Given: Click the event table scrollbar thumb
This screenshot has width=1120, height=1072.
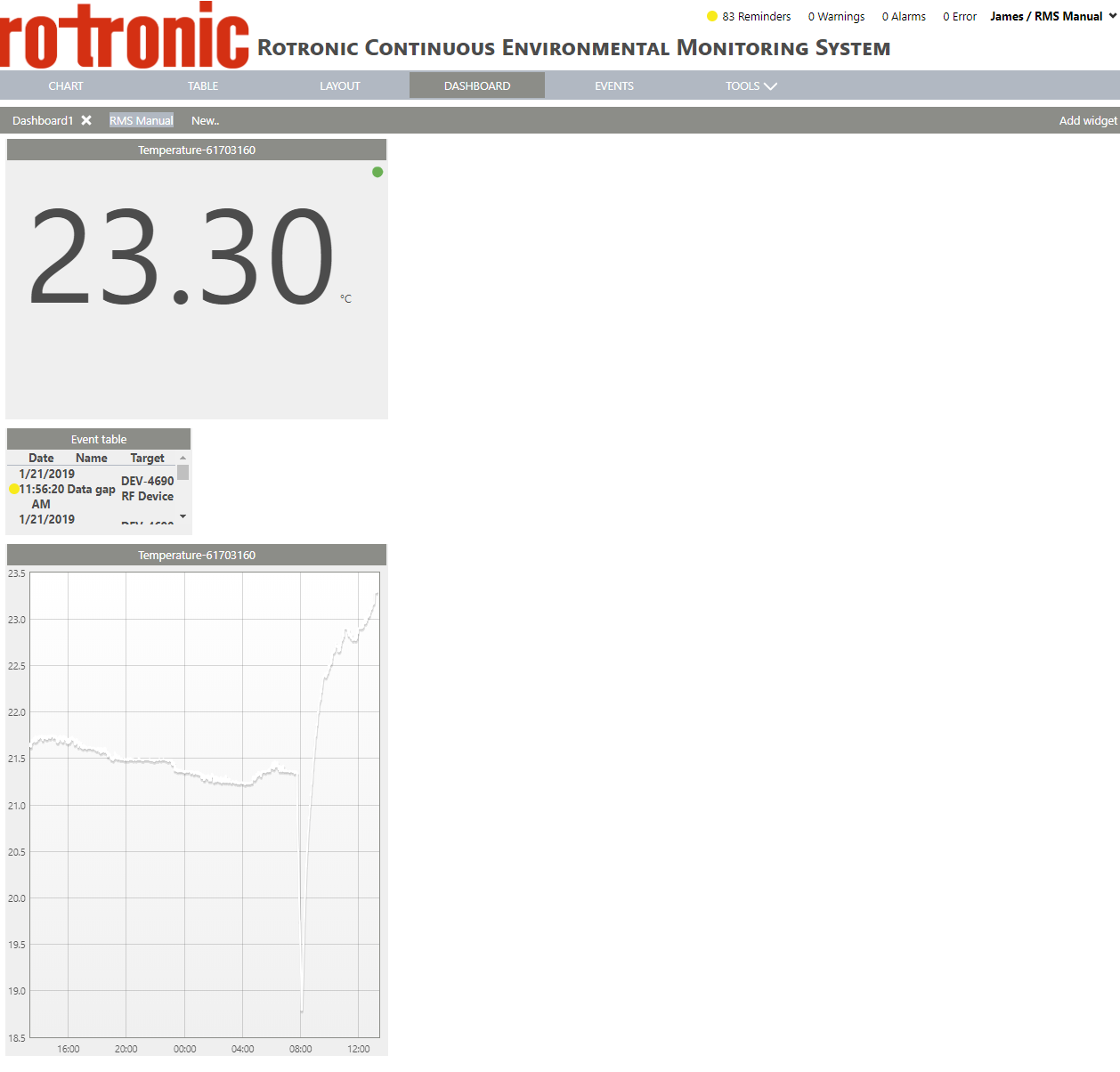Looking at the screenshot, I should pyautogui.click(x=183, y=472).
